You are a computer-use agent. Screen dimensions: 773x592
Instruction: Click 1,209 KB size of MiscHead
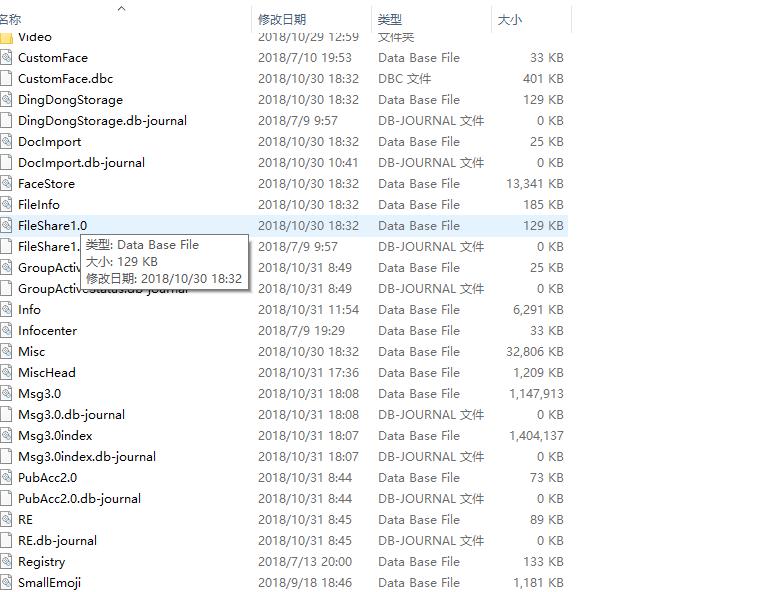point(538,373)
